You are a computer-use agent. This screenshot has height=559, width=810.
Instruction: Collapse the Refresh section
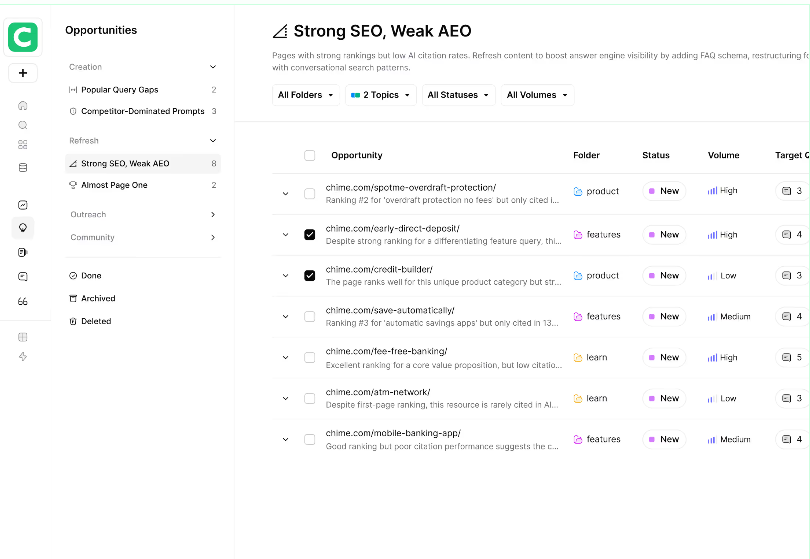[213, 141]
